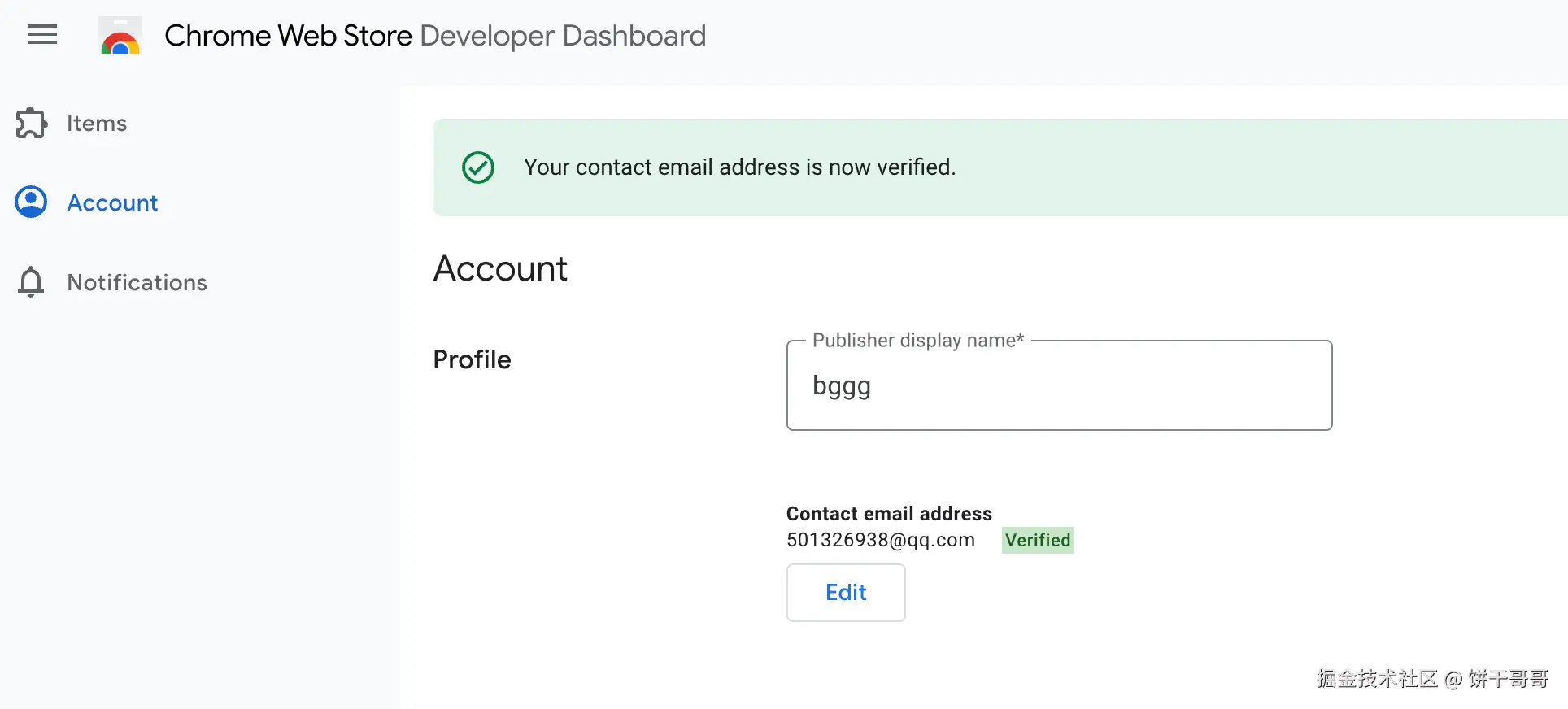Click the Chrome Web Store Developer Dashboard title

(x=435, y=36)
